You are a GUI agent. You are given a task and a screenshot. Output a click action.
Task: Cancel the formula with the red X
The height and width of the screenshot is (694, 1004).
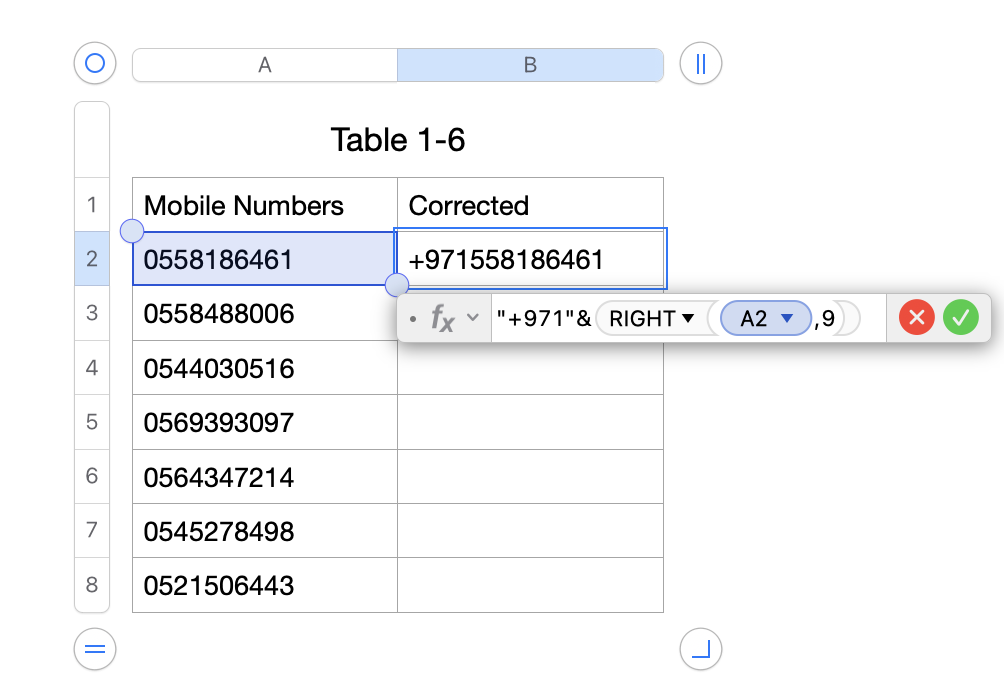tap(917, 317)
